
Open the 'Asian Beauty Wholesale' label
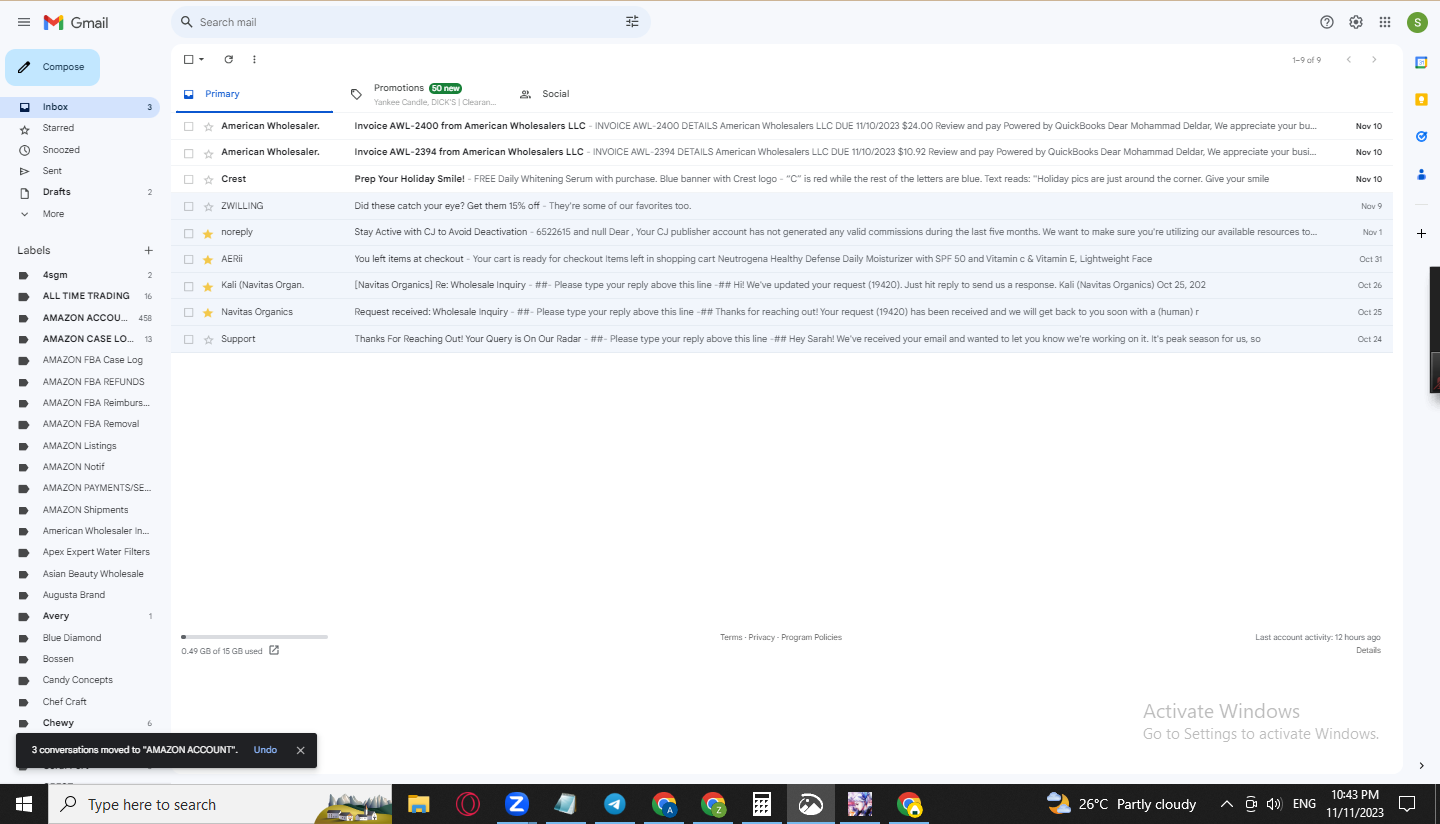click(93, 574)
